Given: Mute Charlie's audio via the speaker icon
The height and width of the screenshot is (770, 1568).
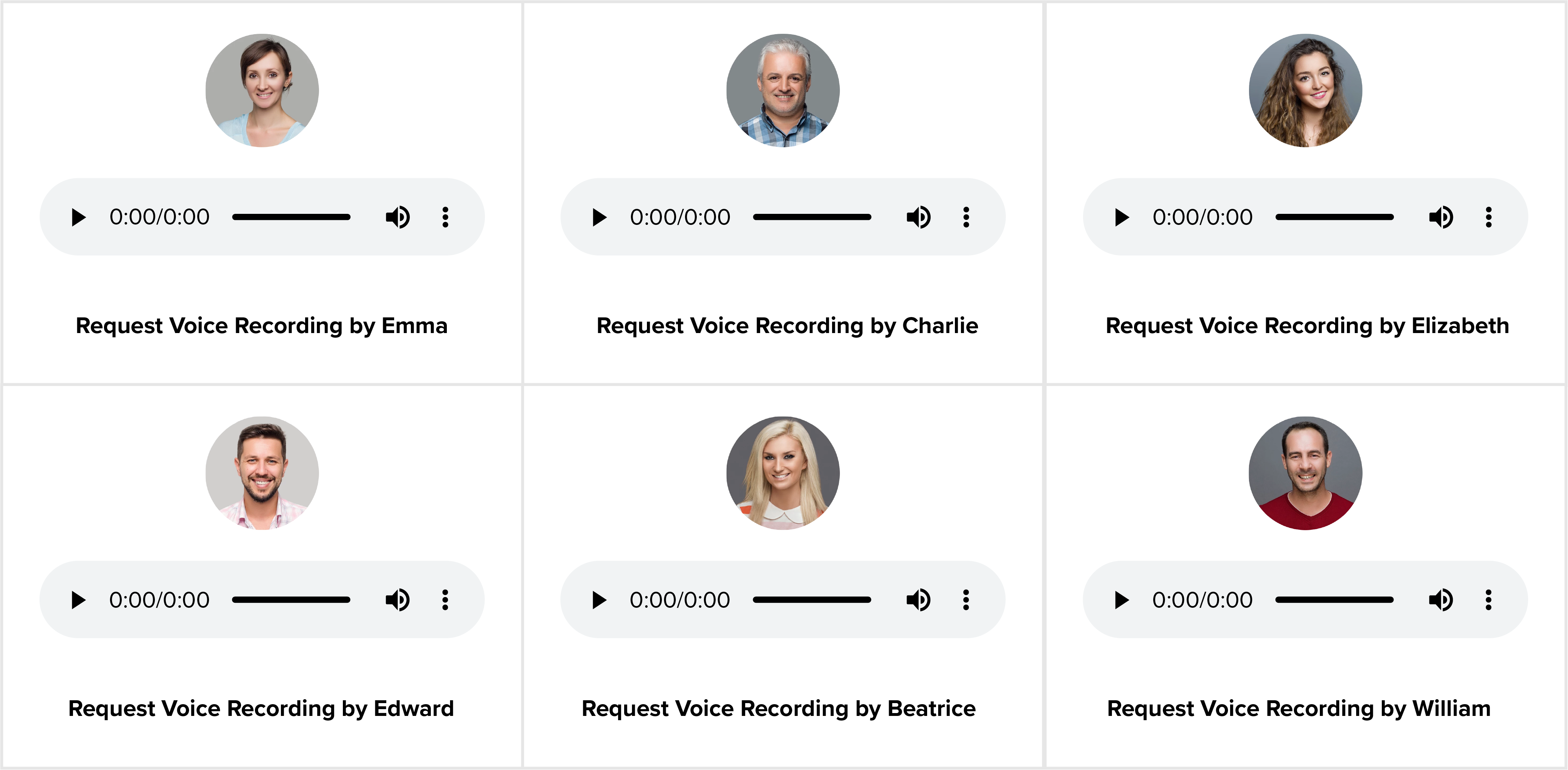Looking at the screenshot, I should coord(918,217).
